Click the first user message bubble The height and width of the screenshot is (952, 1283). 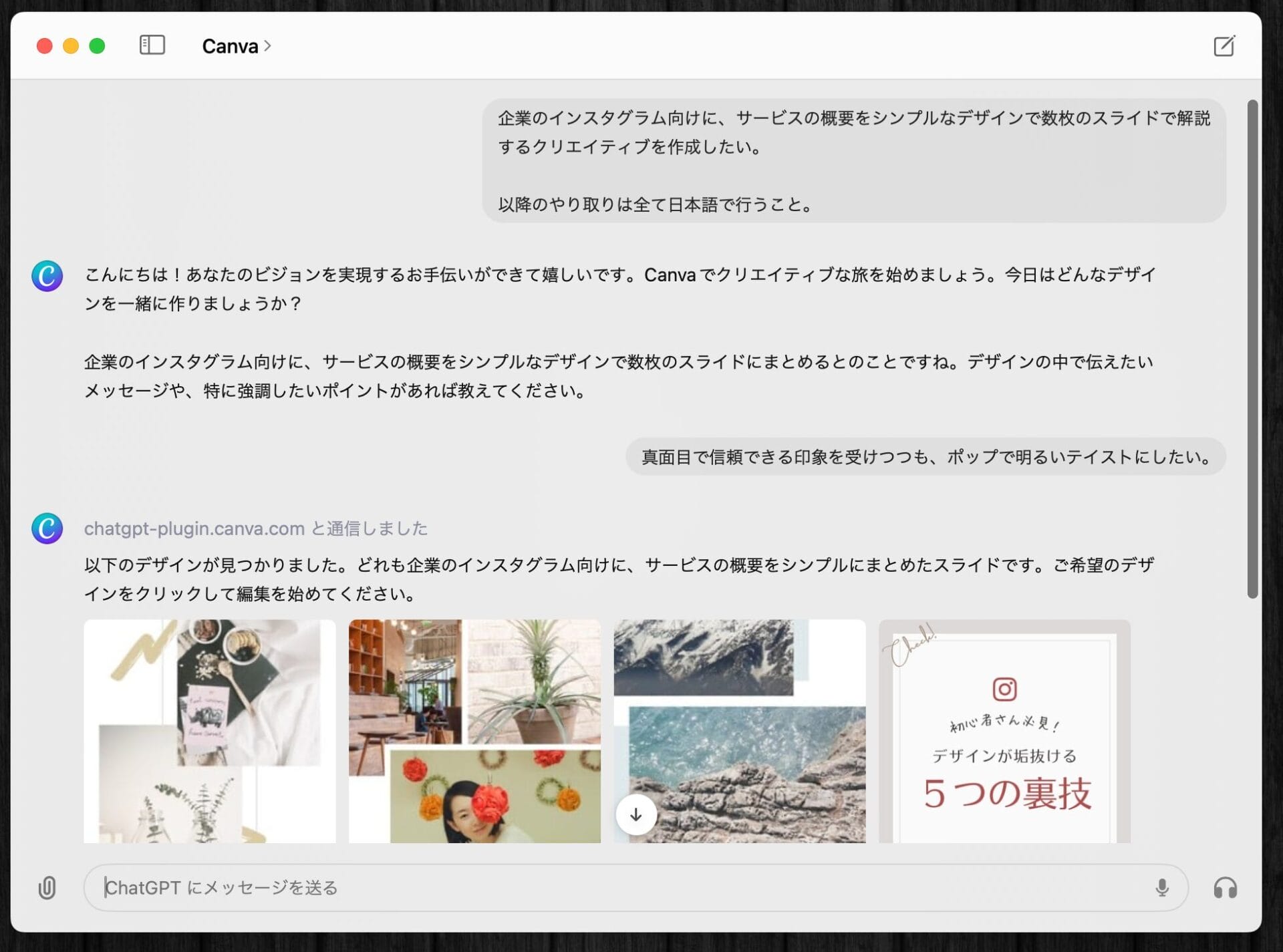coord(853,161)
